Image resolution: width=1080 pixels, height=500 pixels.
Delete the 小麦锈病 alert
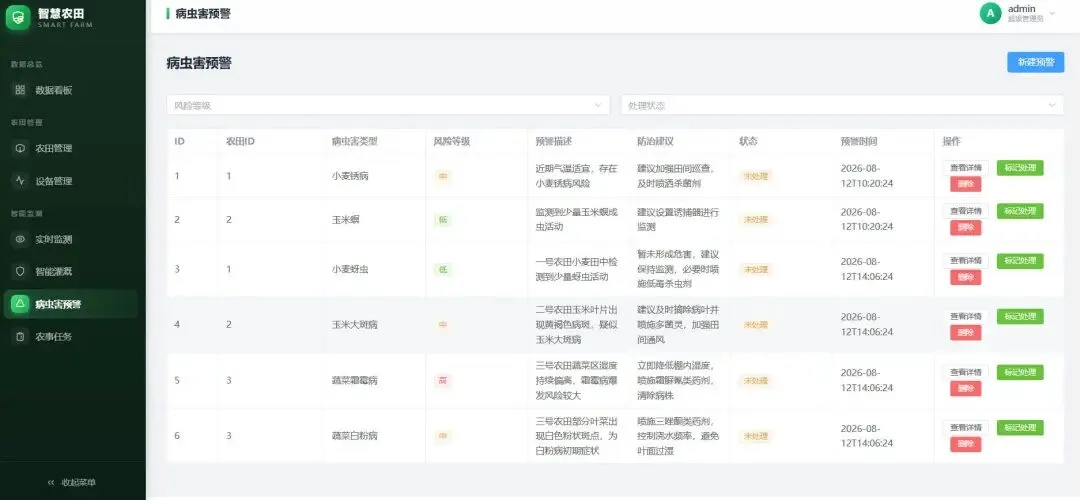(966, 185)
